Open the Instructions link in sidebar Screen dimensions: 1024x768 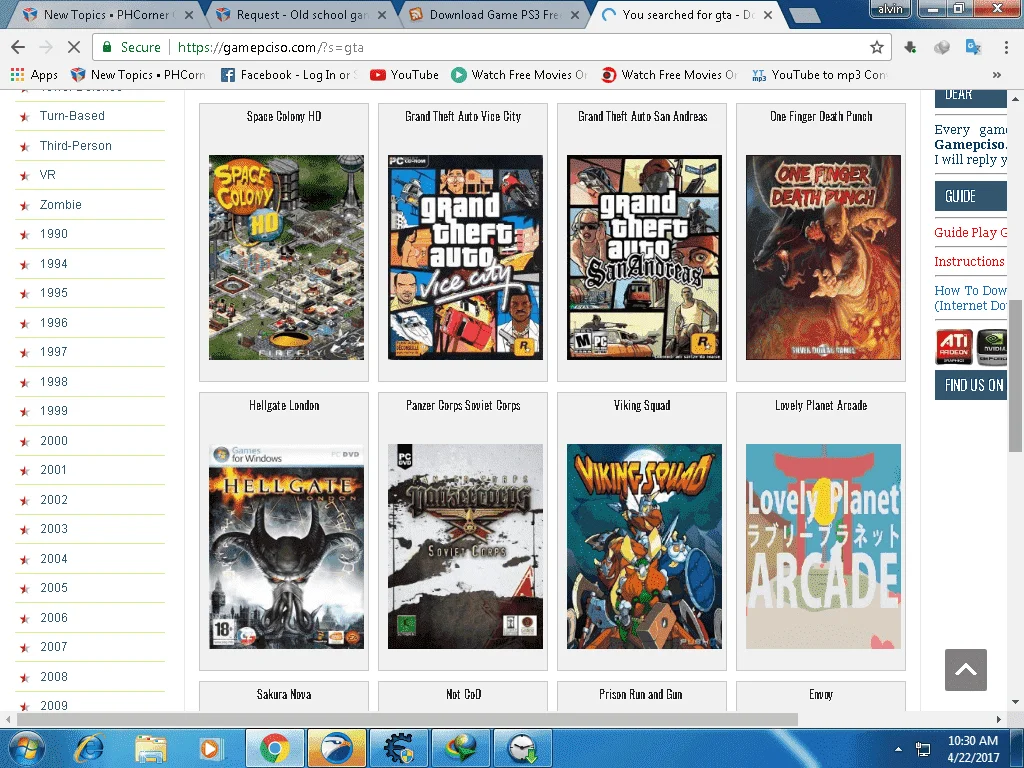(969, 261)
